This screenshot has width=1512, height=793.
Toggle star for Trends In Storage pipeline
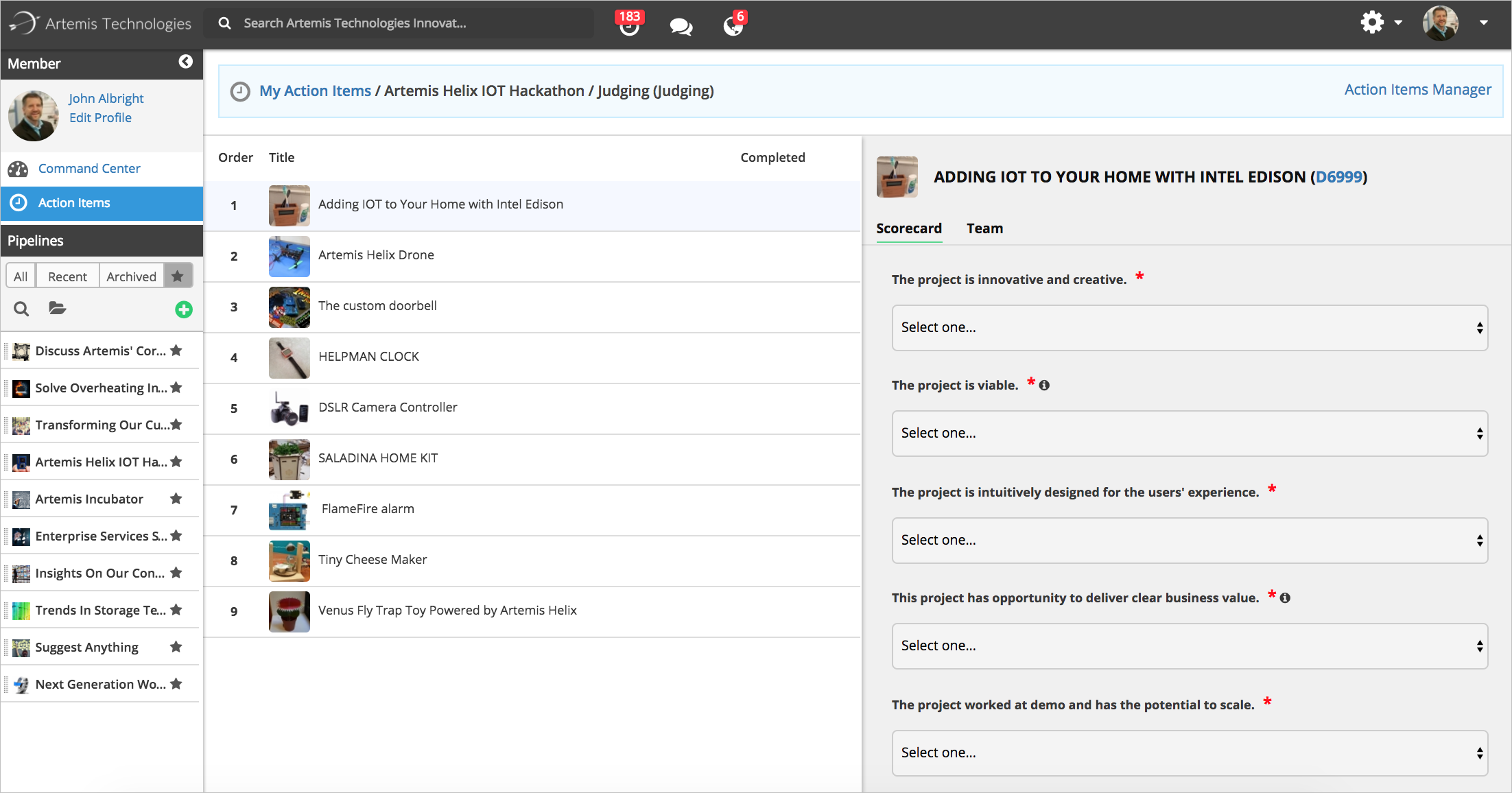coord(176,610)
